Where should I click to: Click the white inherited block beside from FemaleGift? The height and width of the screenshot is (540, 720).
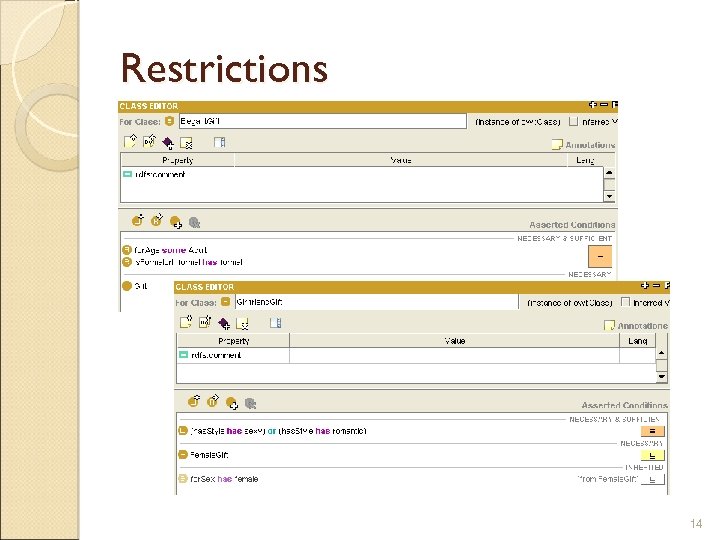[652, 479]
